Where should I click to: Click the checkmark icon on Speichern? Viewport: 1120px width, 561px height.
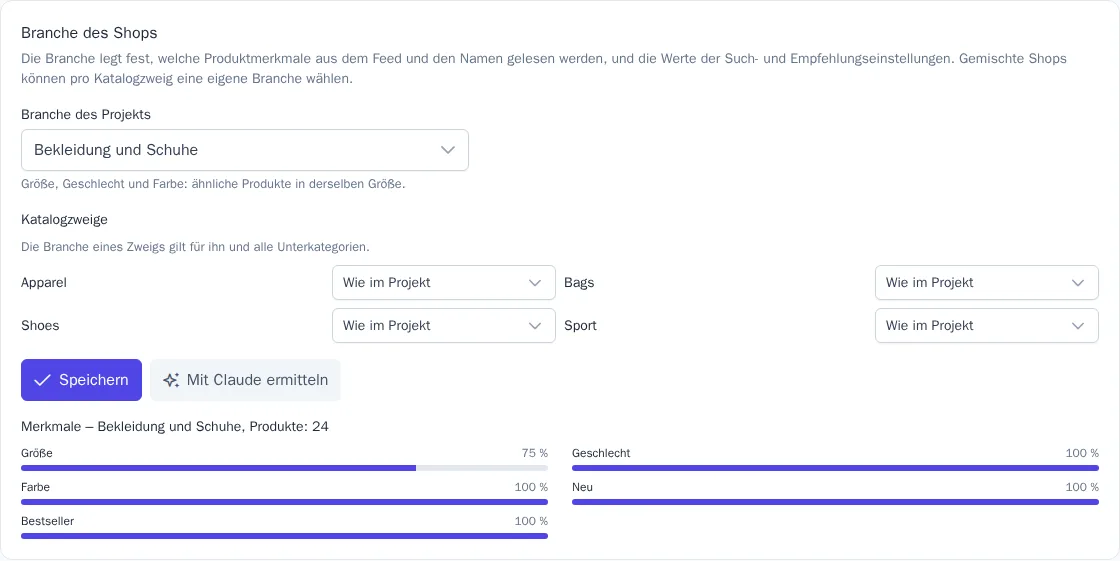(42, 380)
